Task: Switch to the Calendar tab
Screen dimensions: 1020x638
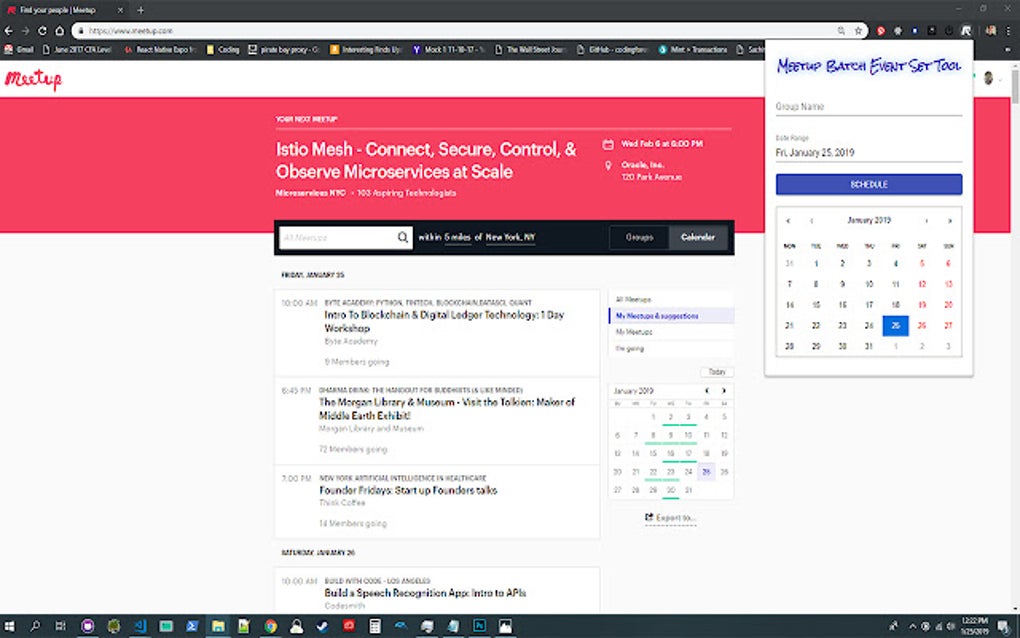Action: coord(697,238)
